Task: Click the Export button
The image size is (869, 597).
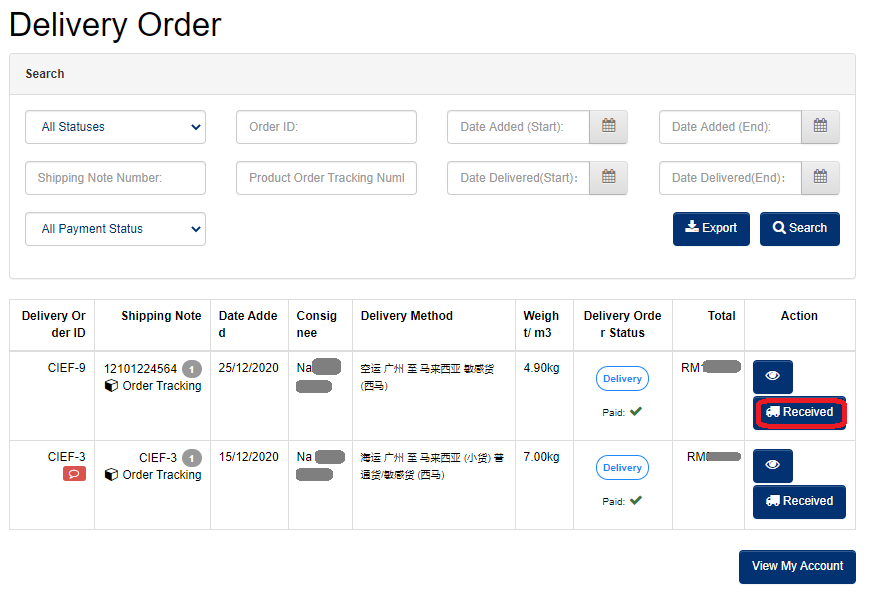Action: [711, 228]
